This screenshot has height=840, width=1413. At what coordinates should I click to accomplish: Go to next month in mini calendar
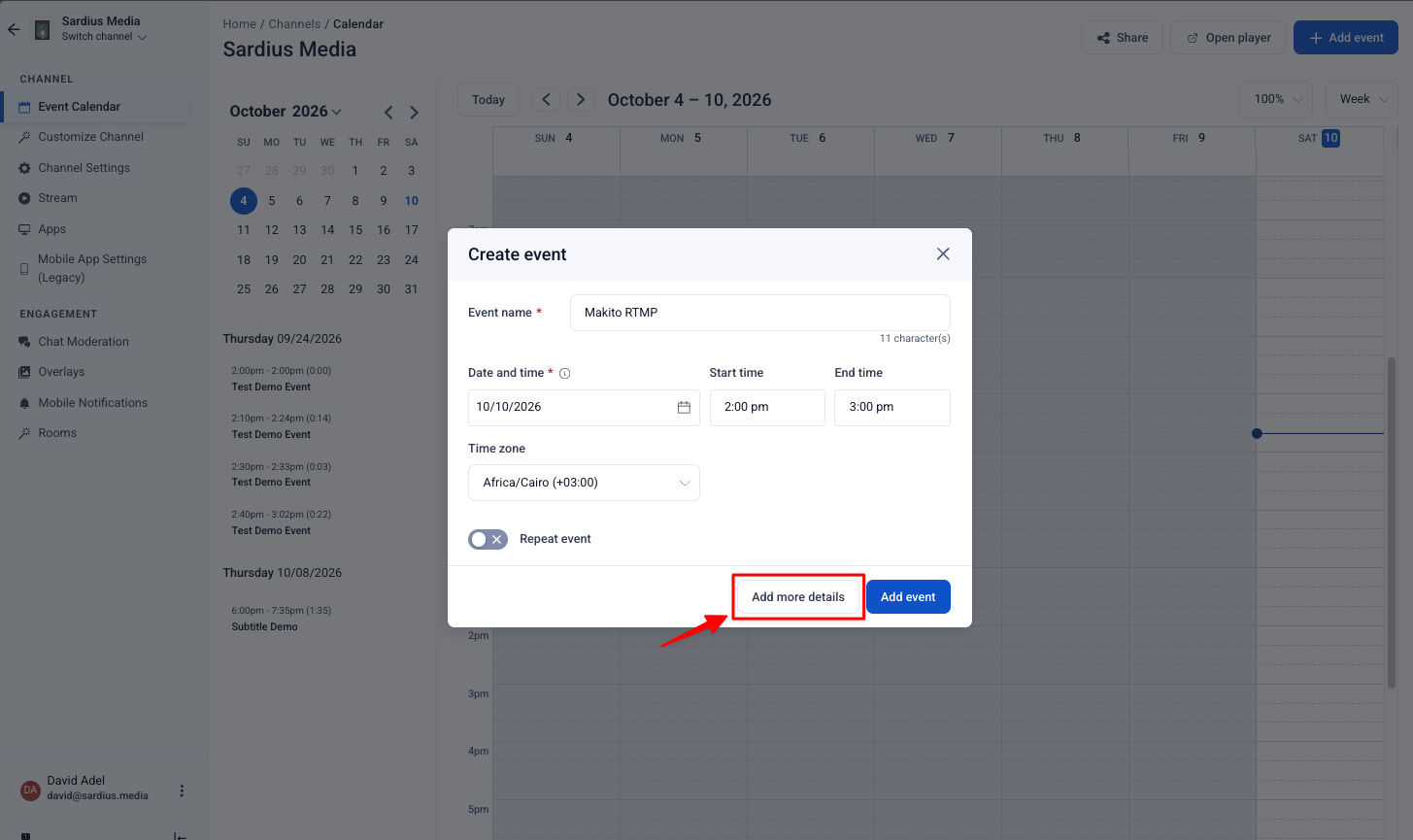pyautogui.click(x=414, y=113)
